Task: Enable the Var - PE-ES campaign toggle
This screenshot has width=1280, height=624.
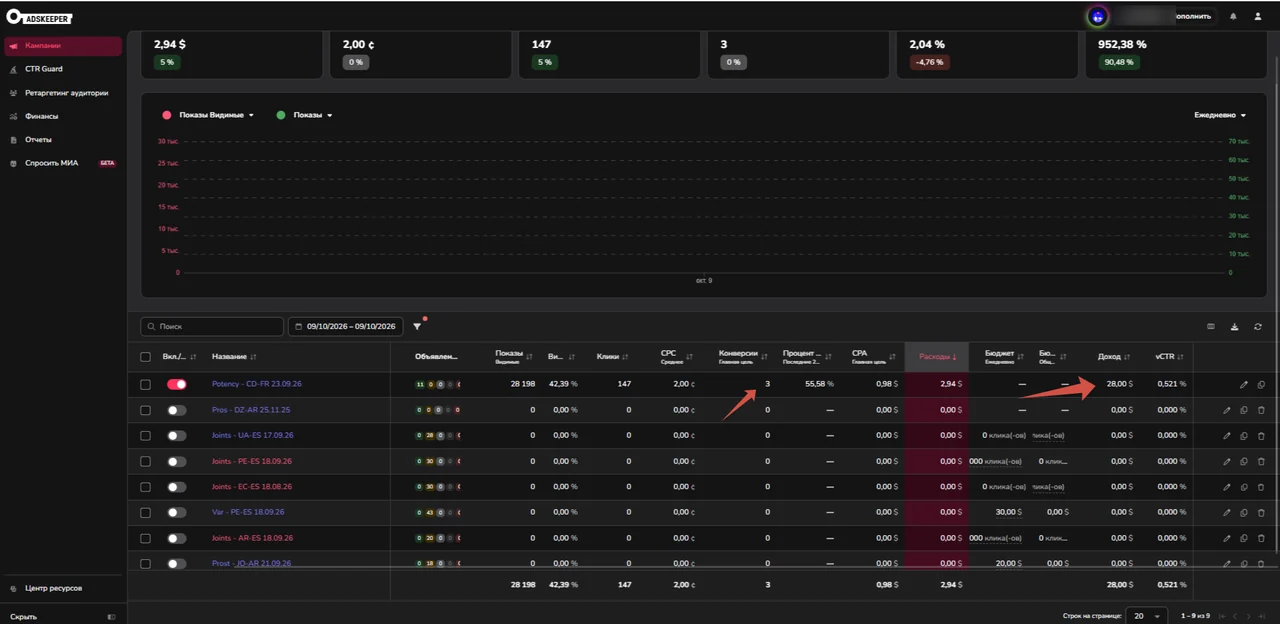Action: click(x=177, y=512)
